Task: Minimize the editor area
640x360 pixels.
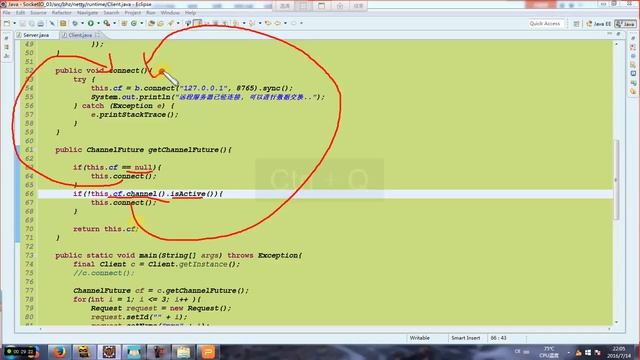Action: (609, 34)
